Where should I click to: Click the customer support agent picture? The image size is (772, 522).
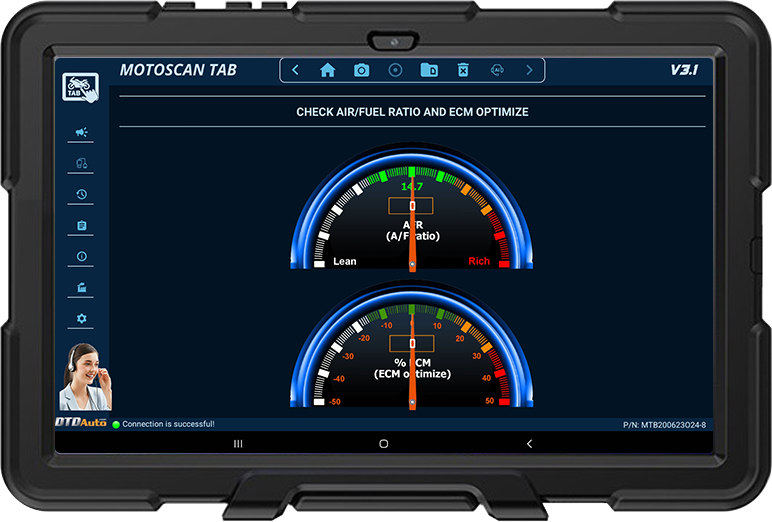tap(82, 377)
